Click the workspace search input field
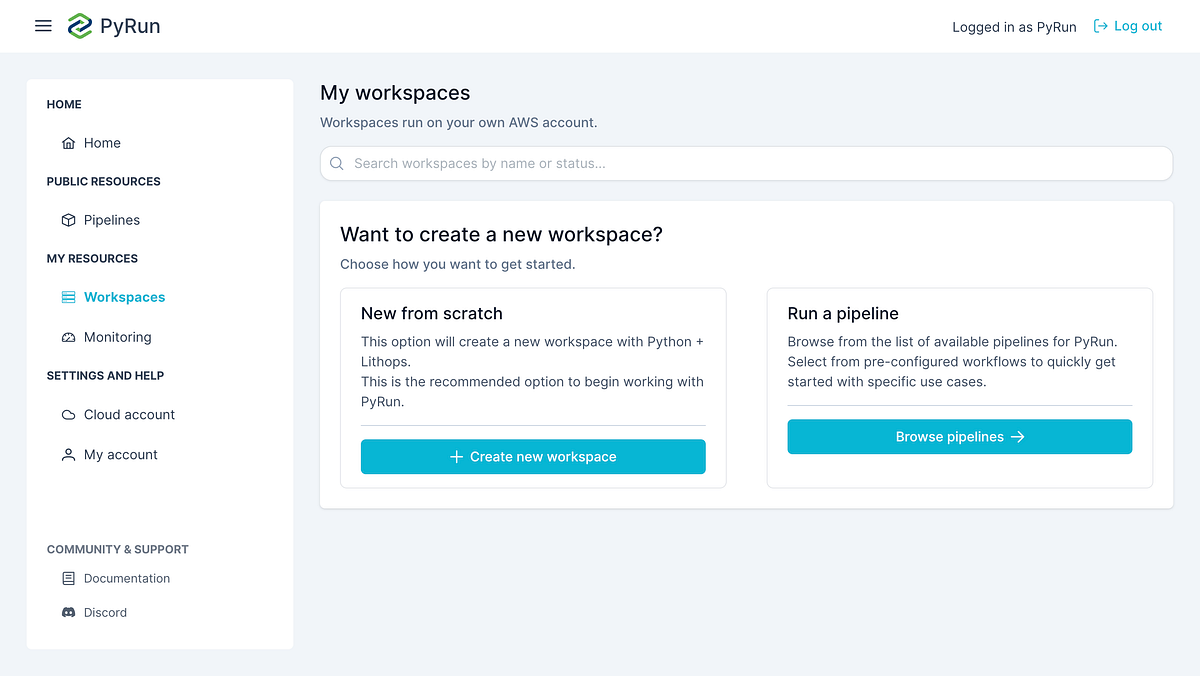 pos(746,163)
